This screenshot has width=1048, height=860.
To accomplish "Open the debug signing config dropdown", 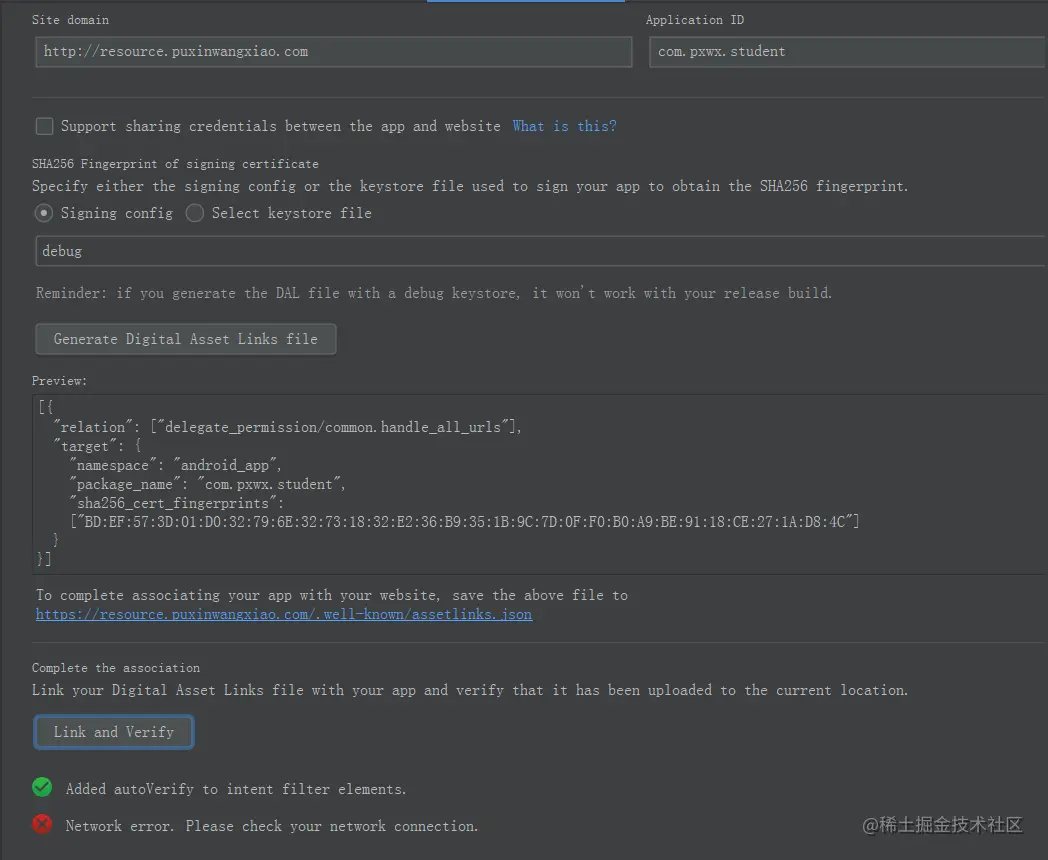I will pyautogui.click(x=540, y=251).
